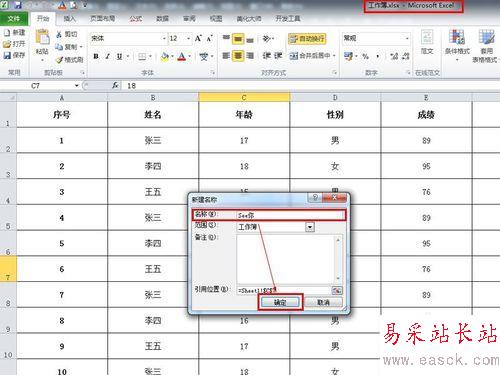500x375 pixels.
Task: Click Merge & Center (合并后居中) button
Action: click(310, 56)
